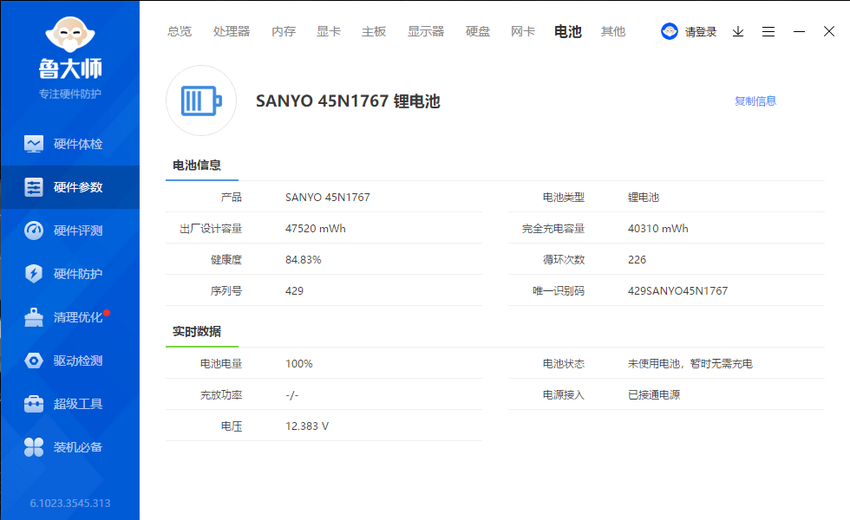Click the 鲁大师 monkey logo icon
The height and width of the screenshot is (520, 850).
[x=70, y=34]
